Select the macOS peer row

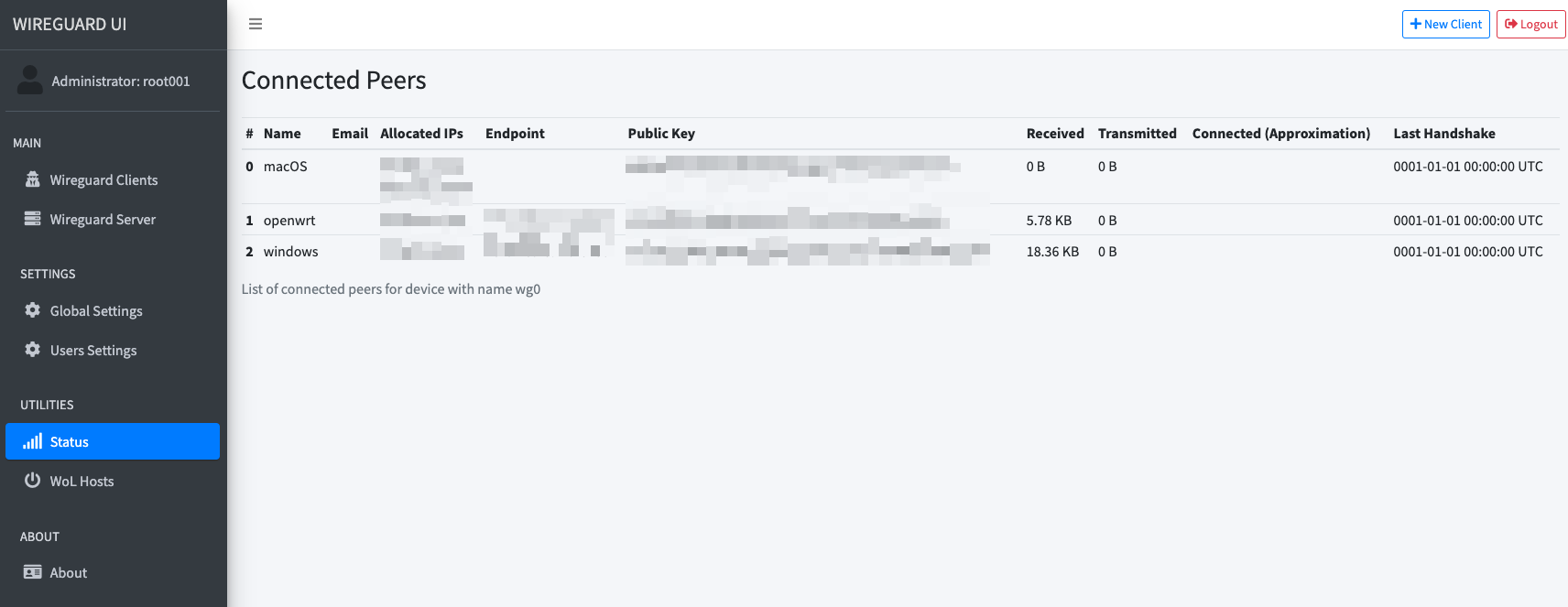pos(900,177)
